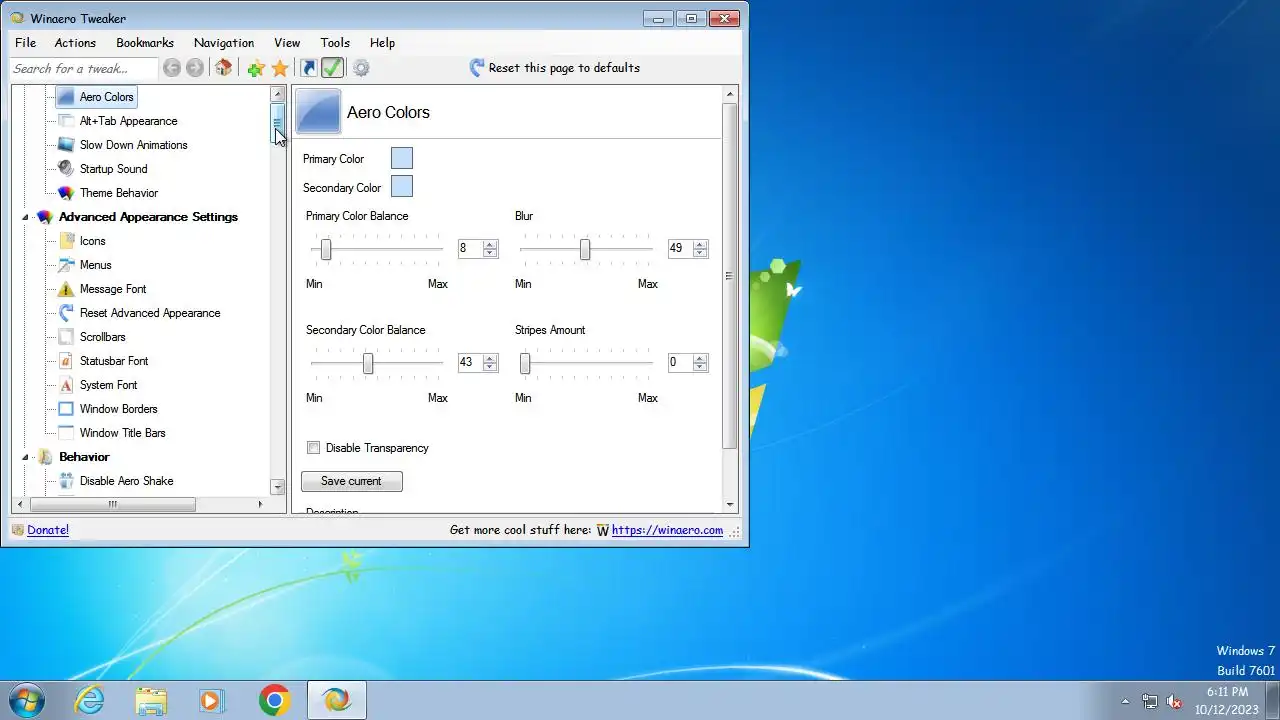This screenshot has width=1280, height=720.
Task: Increase the Stripes Amount spinner value
Action: pyautogui.click(x=700, y=358)
